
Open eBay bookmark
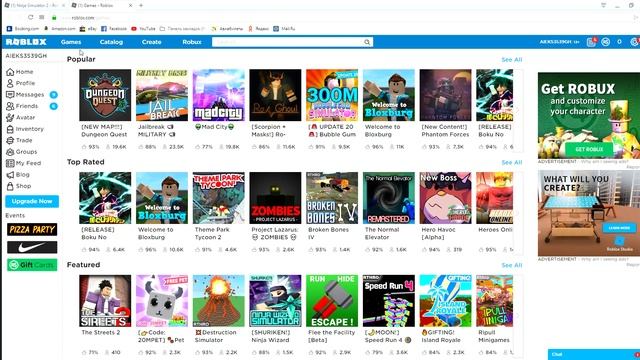point(88,29)
